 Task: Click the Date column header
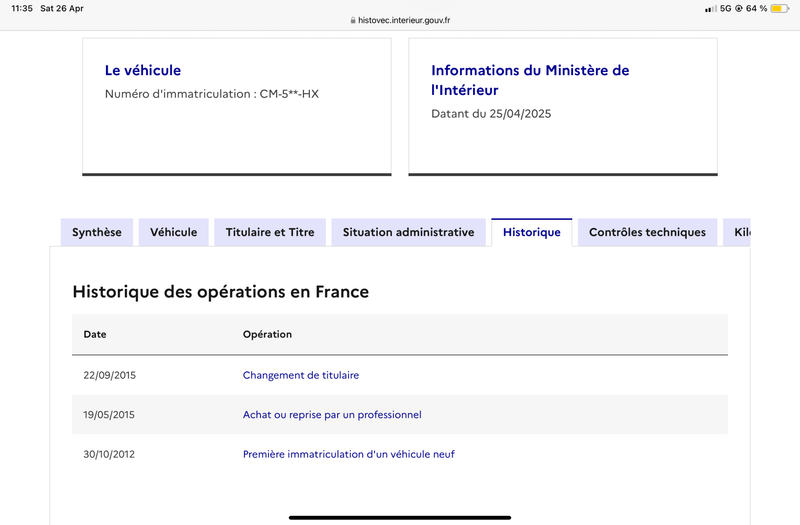click(95, 335)
